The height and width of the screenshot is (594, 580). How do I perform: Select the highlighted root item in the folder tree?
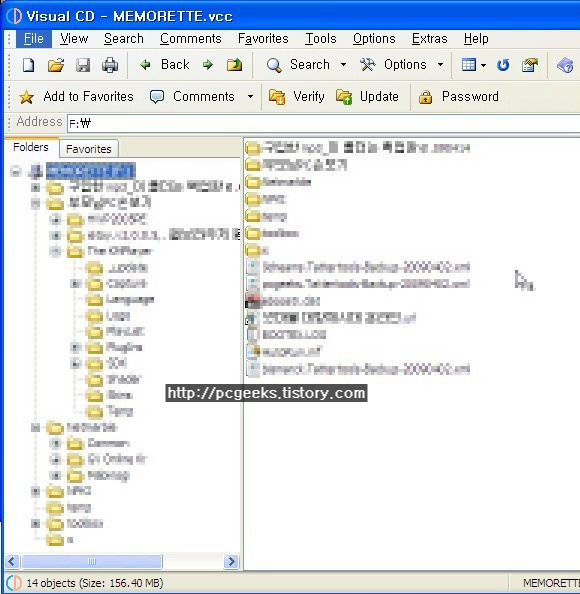tap(91, 171)
